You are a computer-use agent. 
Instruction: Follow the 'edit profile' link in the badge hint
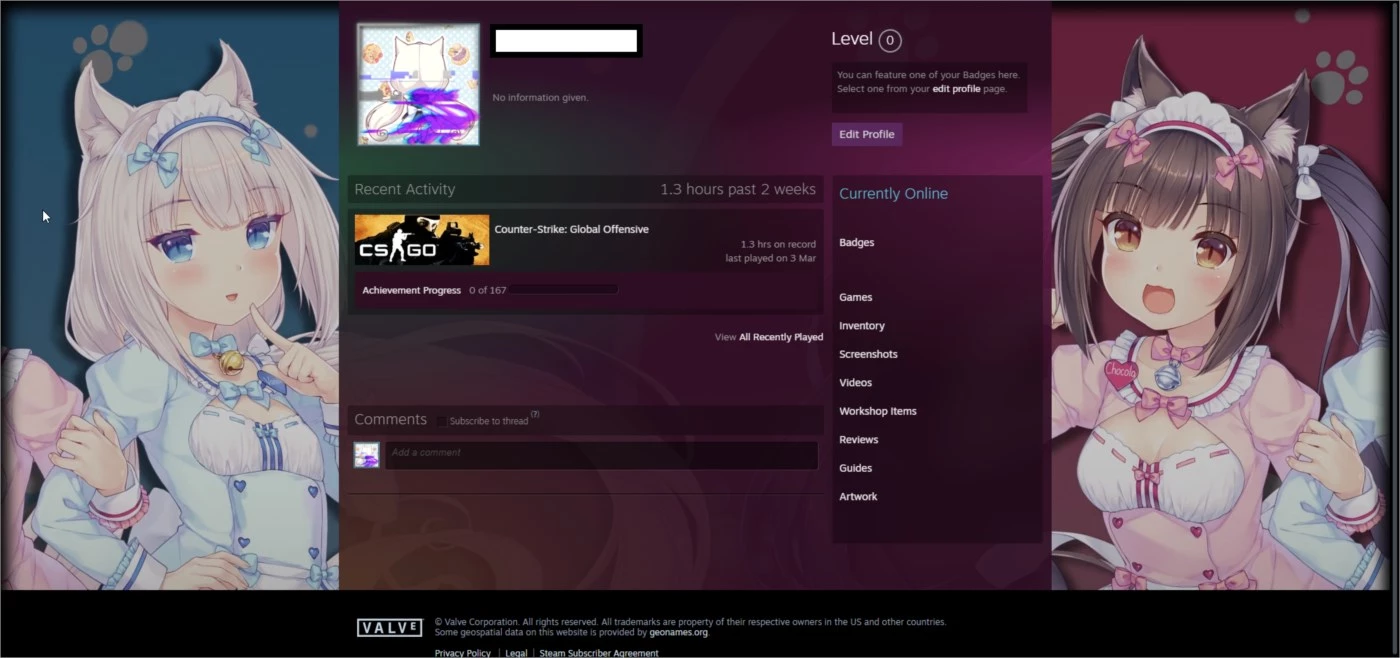click(x=957, y=89)
